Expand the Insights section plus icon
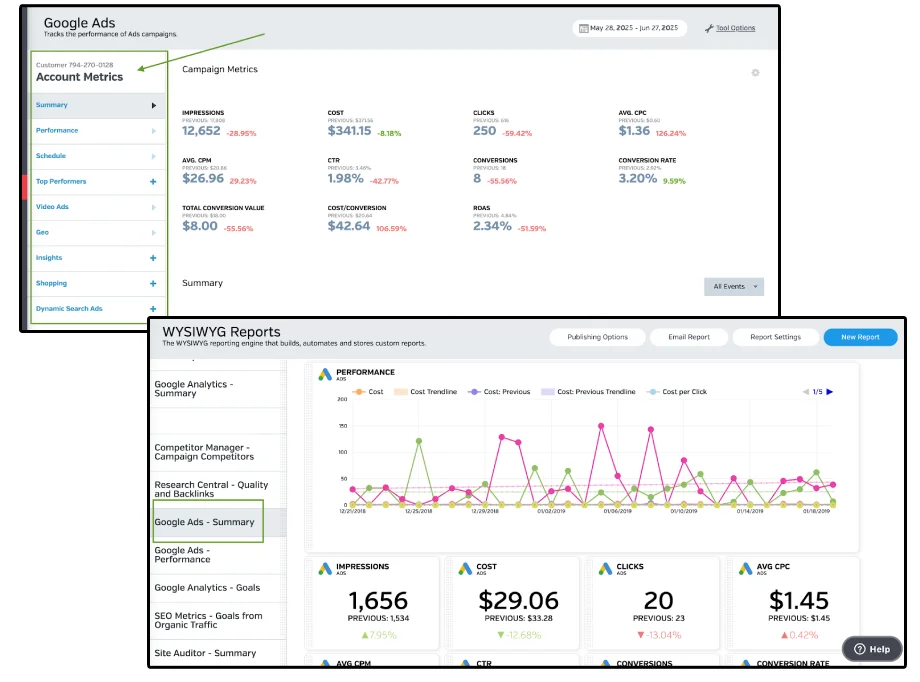Viewport: 920px width, 682px height. [x=153, y=258]
